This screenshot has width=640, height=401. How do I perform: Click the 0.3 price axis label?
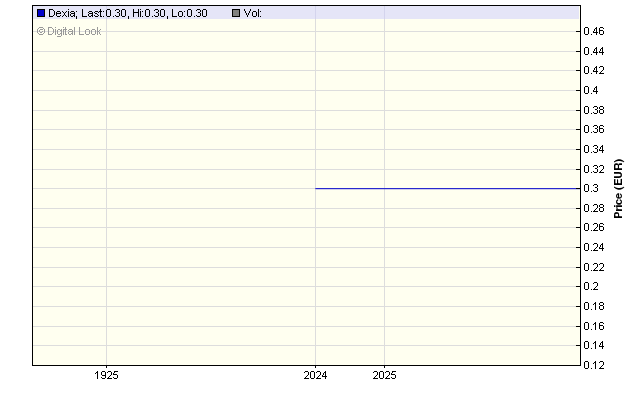click(591, 188)
